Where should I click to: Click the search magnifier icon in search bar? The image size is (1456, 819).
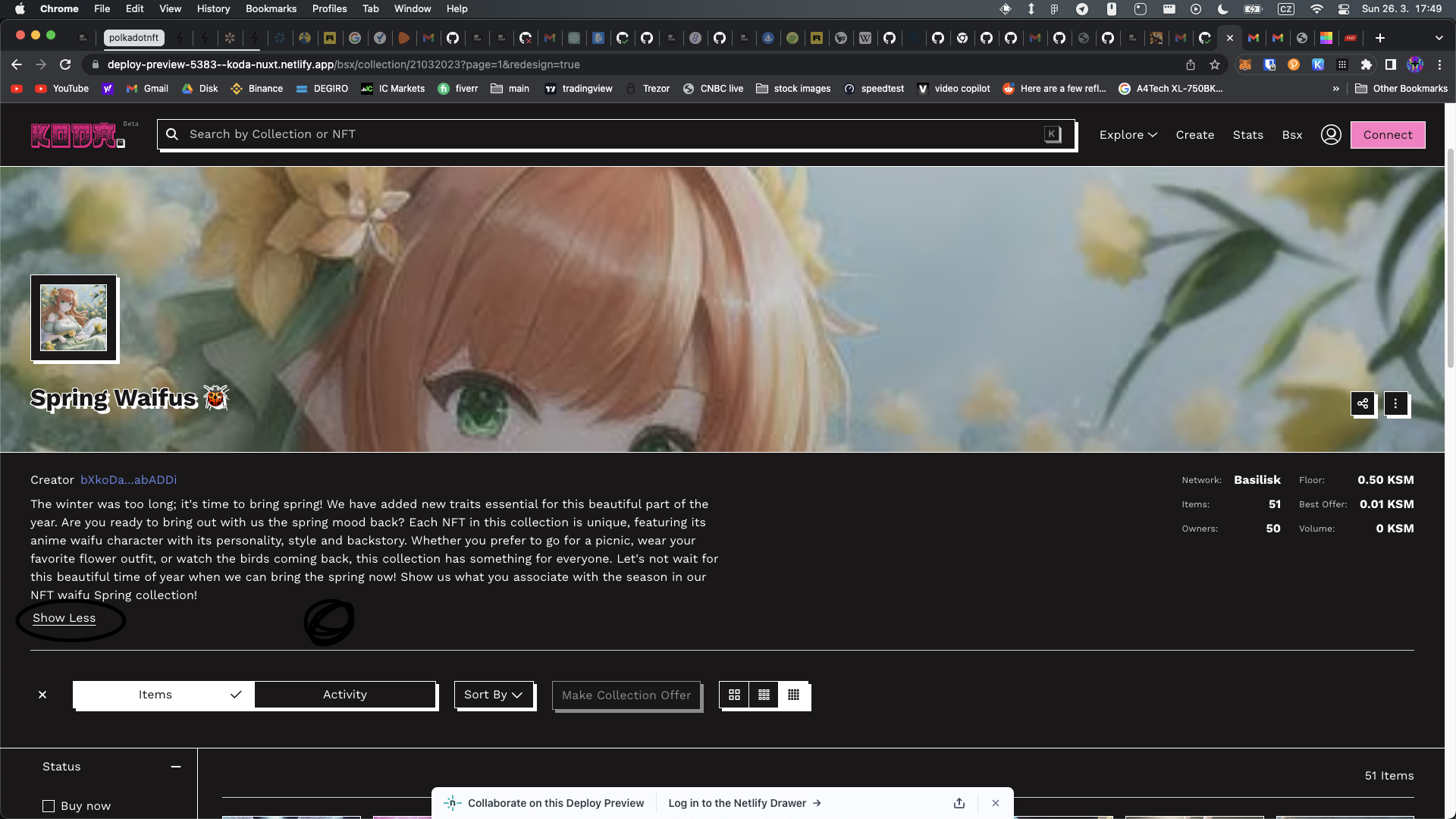173,134
